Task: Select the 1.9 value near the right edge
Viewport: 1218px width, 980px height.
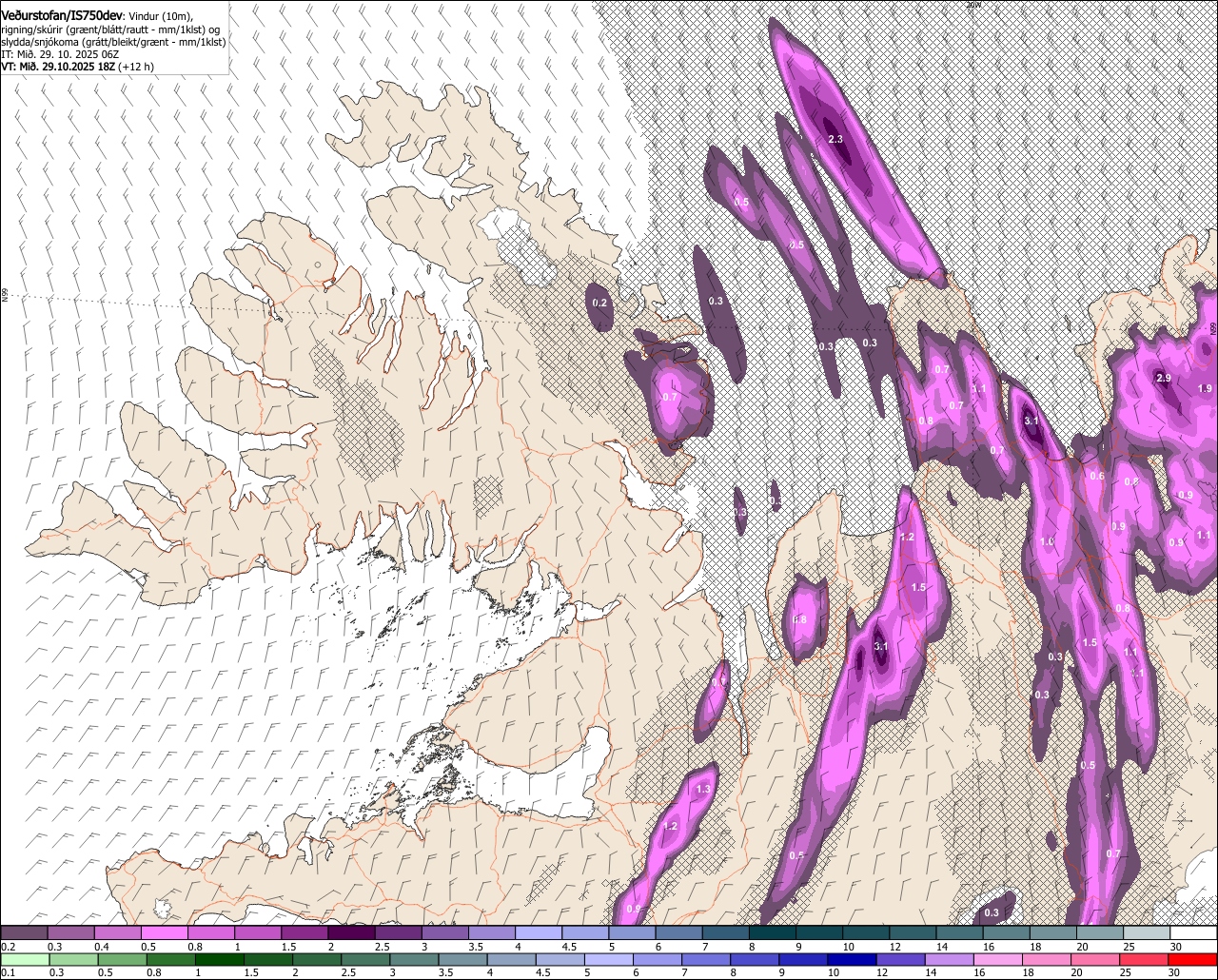Action: pos(1205,388)
